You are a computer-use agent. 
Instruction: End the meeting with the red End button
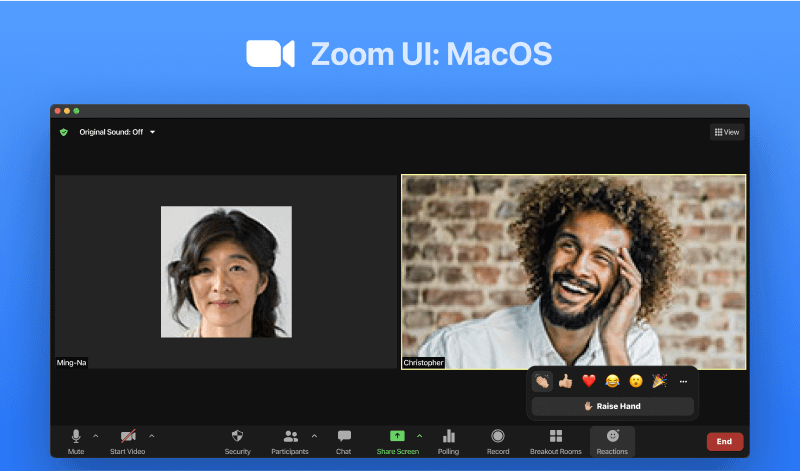click(724, 441)
